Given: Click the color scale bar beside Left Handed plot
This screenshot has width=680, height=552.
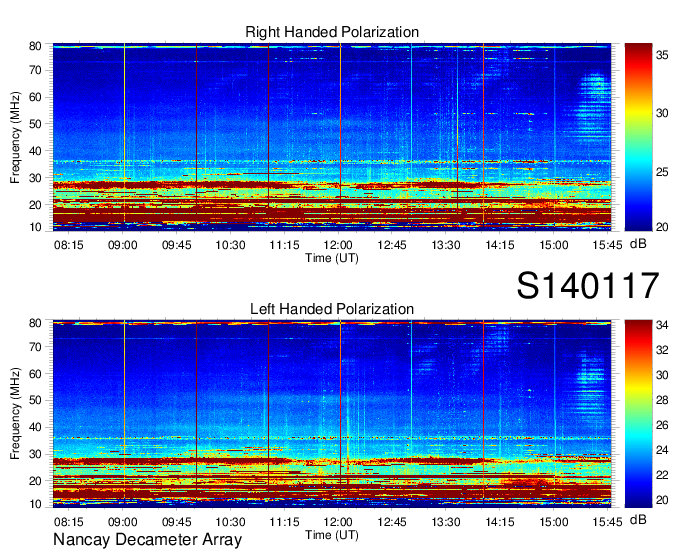Looking at the screenshot, I should pos(638,414).
